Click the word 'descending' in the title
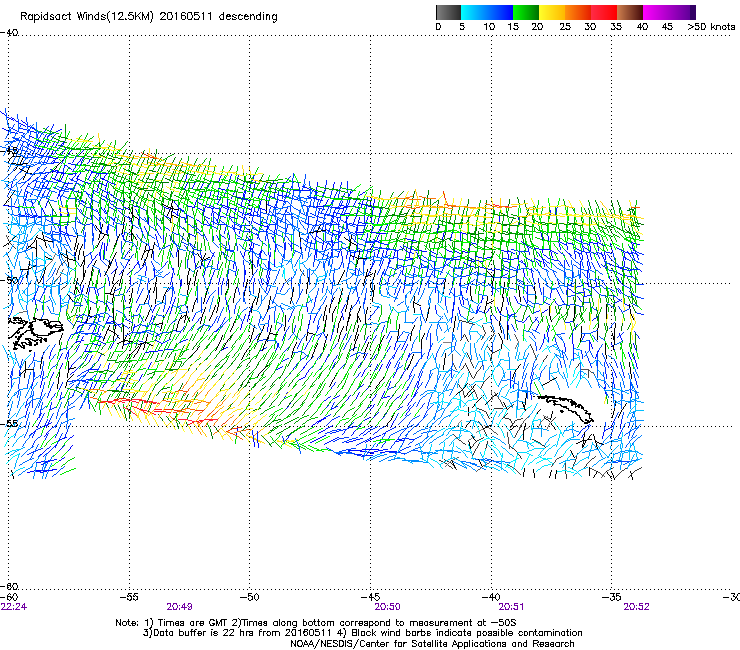The height and width of the screenshot is (650, 740). [248, 17]
